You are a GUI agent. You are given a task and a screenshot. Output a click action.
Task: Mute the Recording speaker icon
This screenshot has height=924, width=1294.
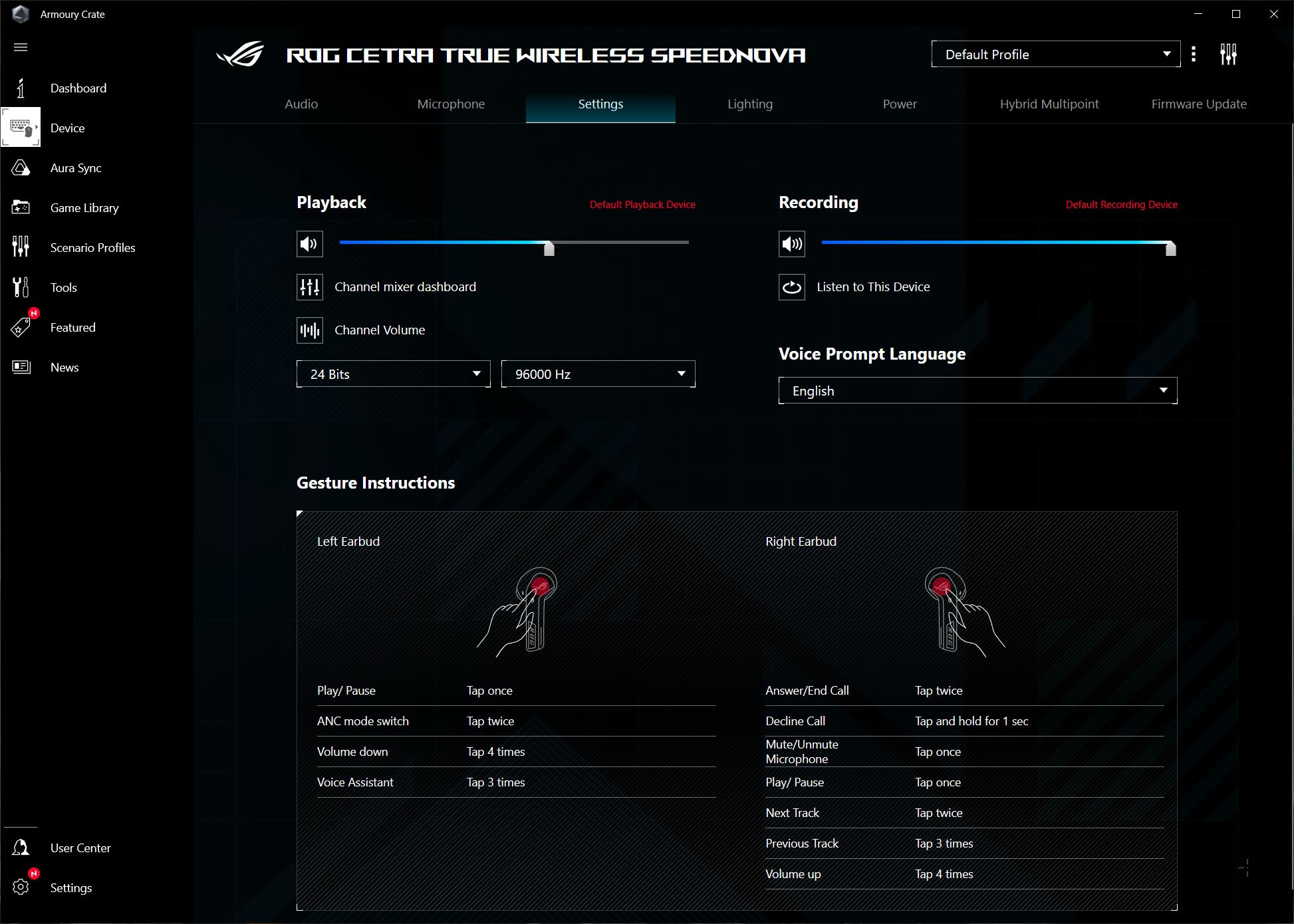[792, 244]
